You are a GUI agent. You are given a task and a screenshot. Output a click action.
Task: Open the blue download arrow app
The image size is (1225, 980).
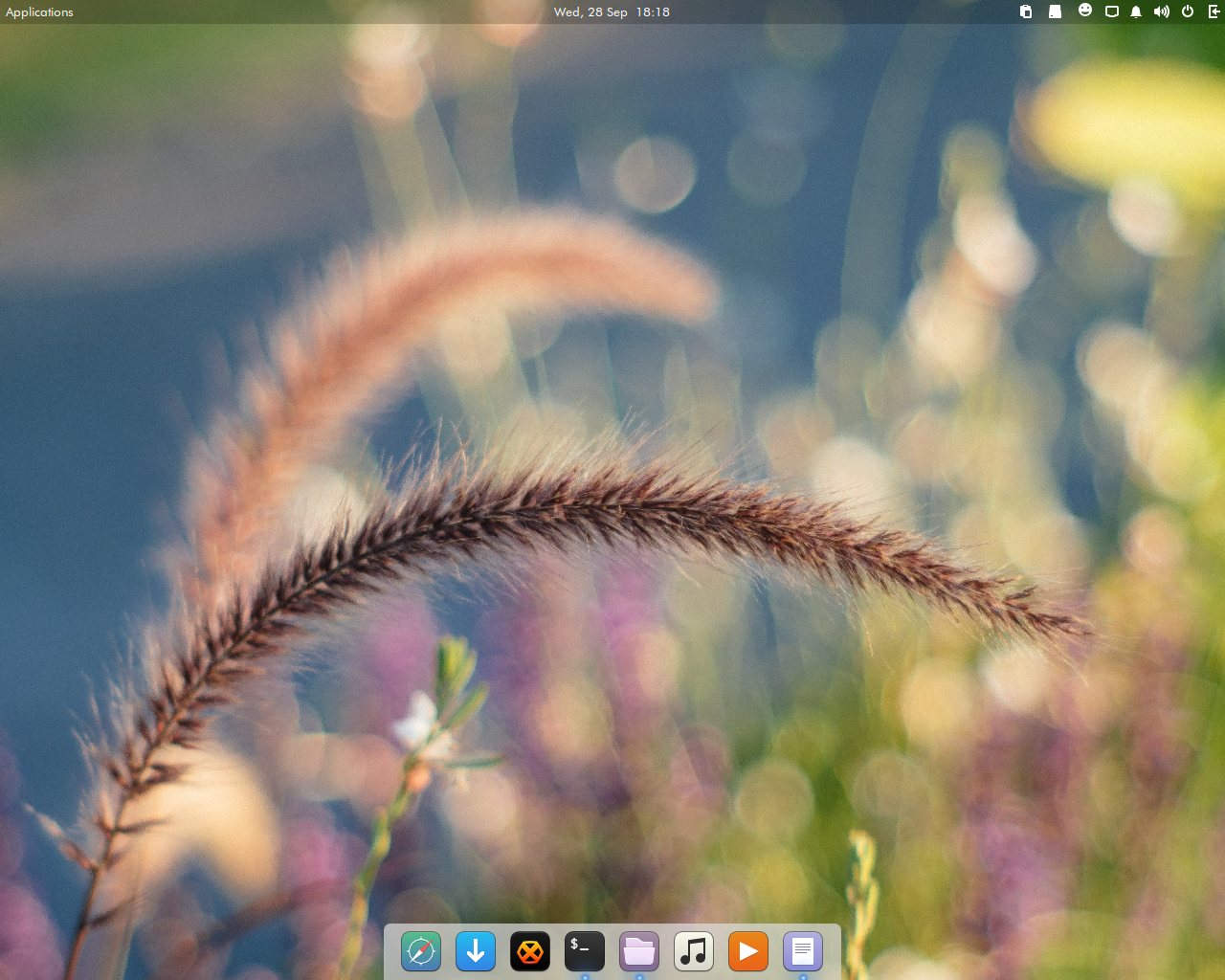(x=476, y=951)
